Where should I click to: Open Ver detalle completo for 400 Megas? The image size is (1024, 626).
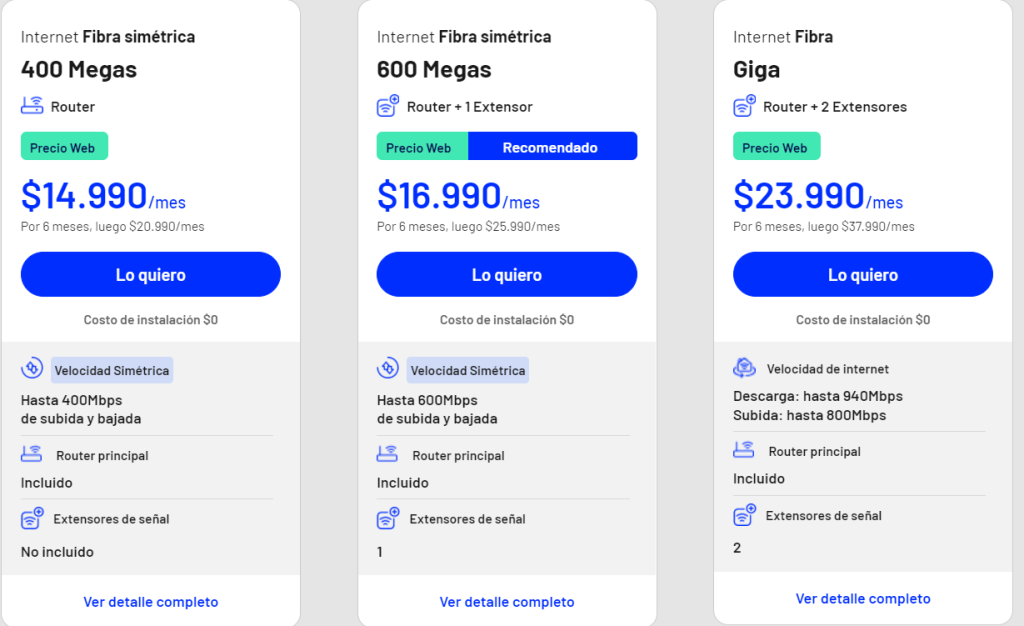[x=151, y=602]
